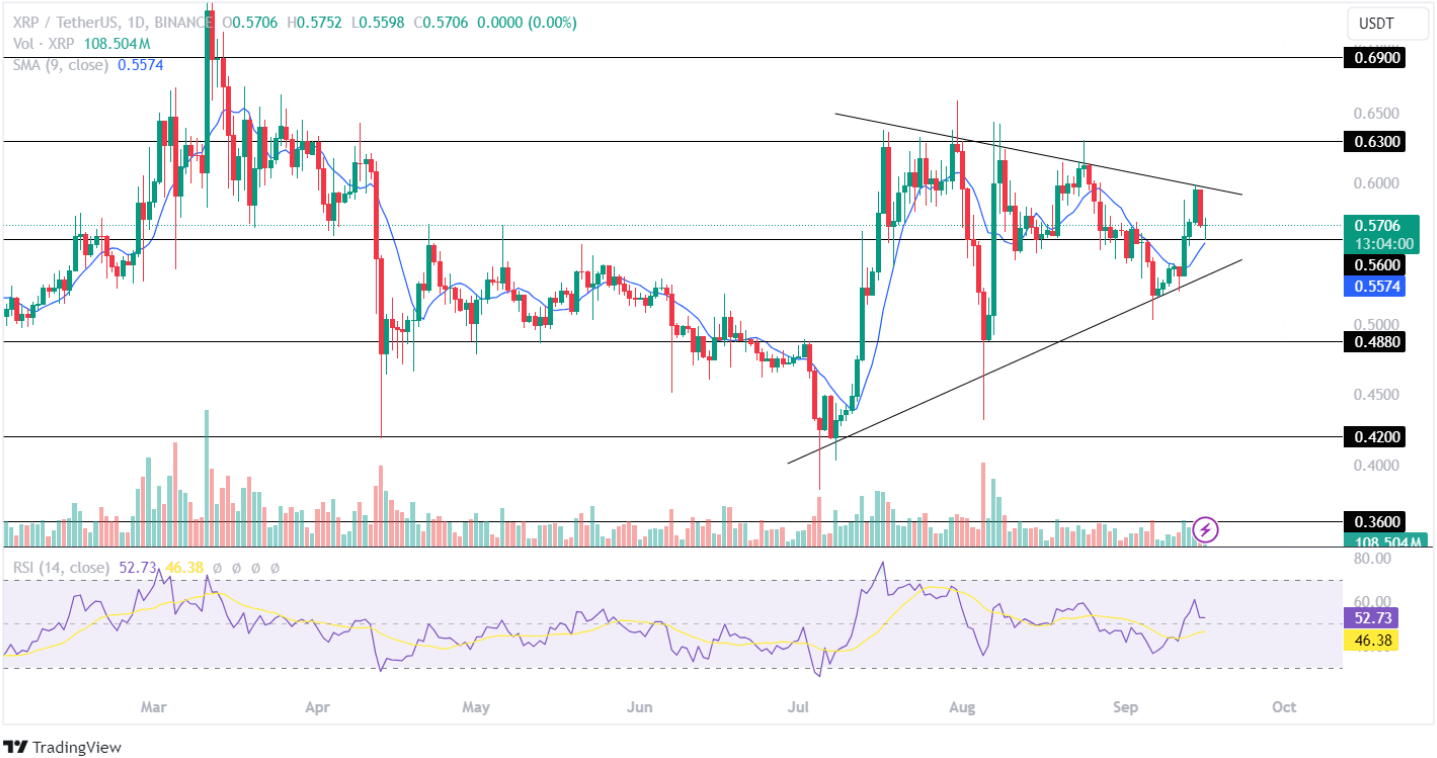The image size is (1437, 758).
Task: Click the 0.6900 price level label
Action: tap(1375, 58)
